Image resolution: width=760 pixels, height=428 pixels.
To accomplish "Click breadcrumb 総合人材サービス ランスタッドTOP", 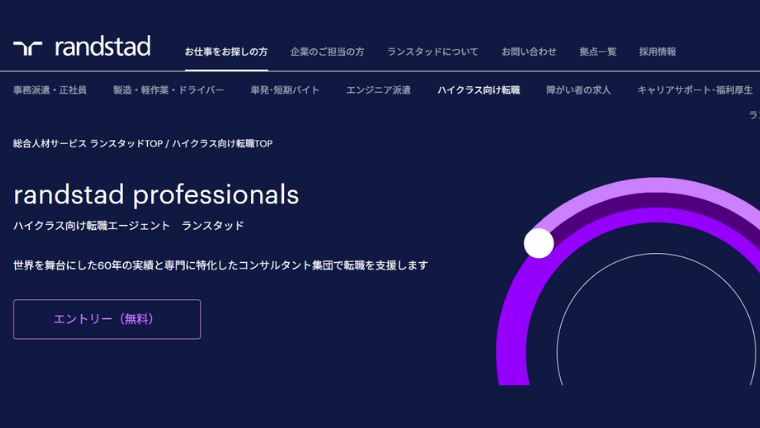I will (x=88, y=143).
